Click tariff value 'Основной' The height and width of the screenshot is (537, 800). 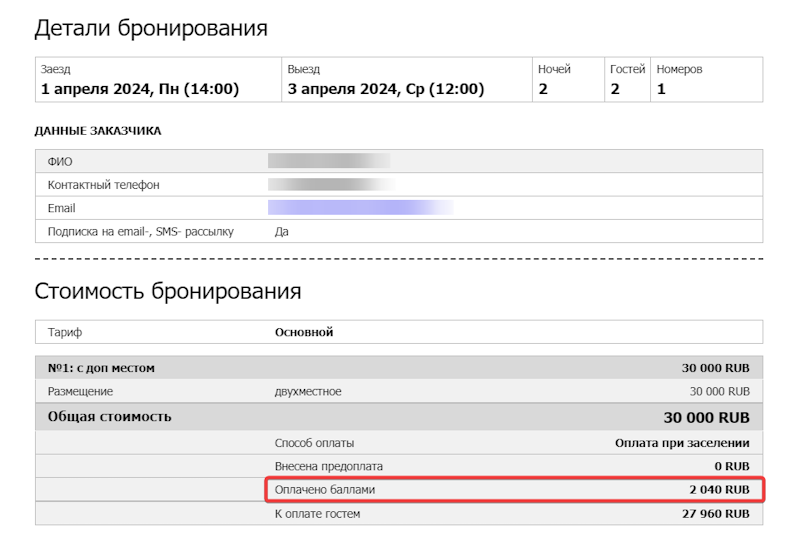304,333
